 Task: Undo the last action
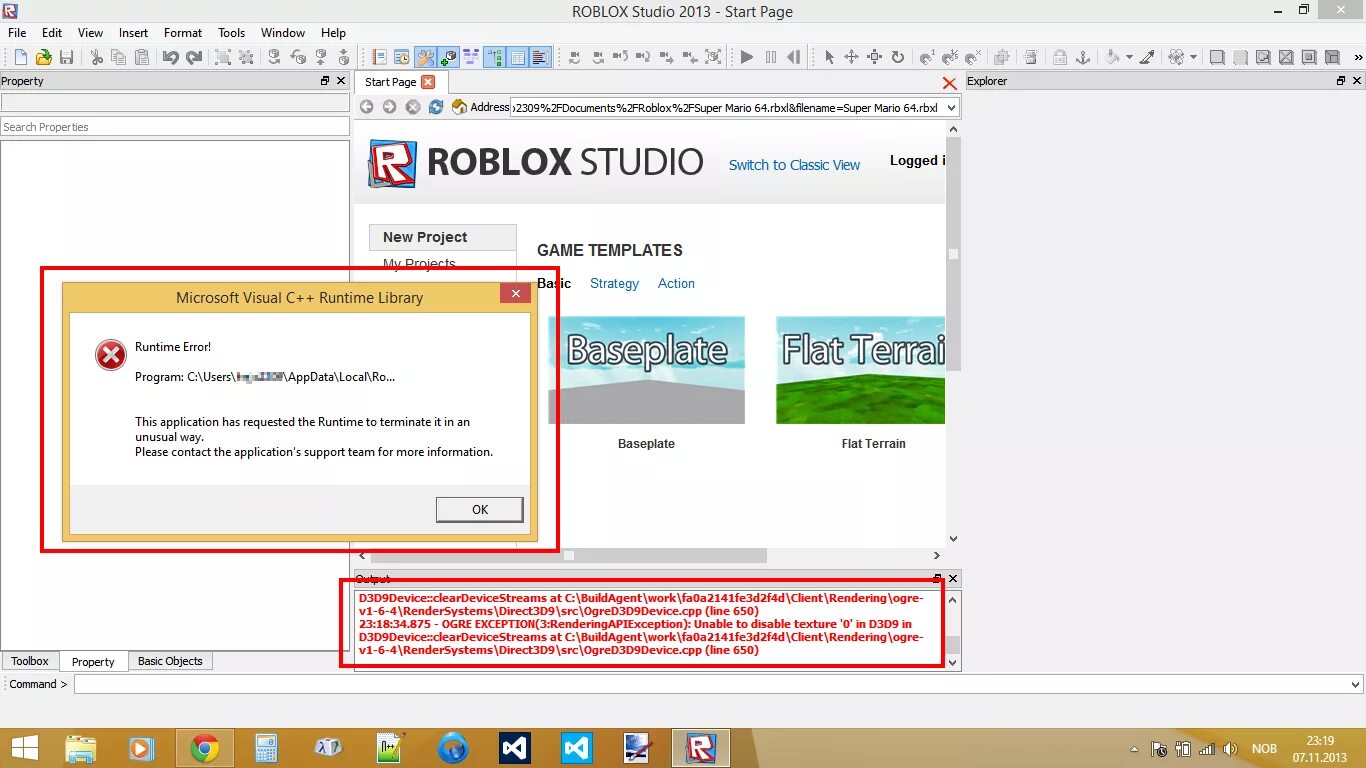(171, 58)
